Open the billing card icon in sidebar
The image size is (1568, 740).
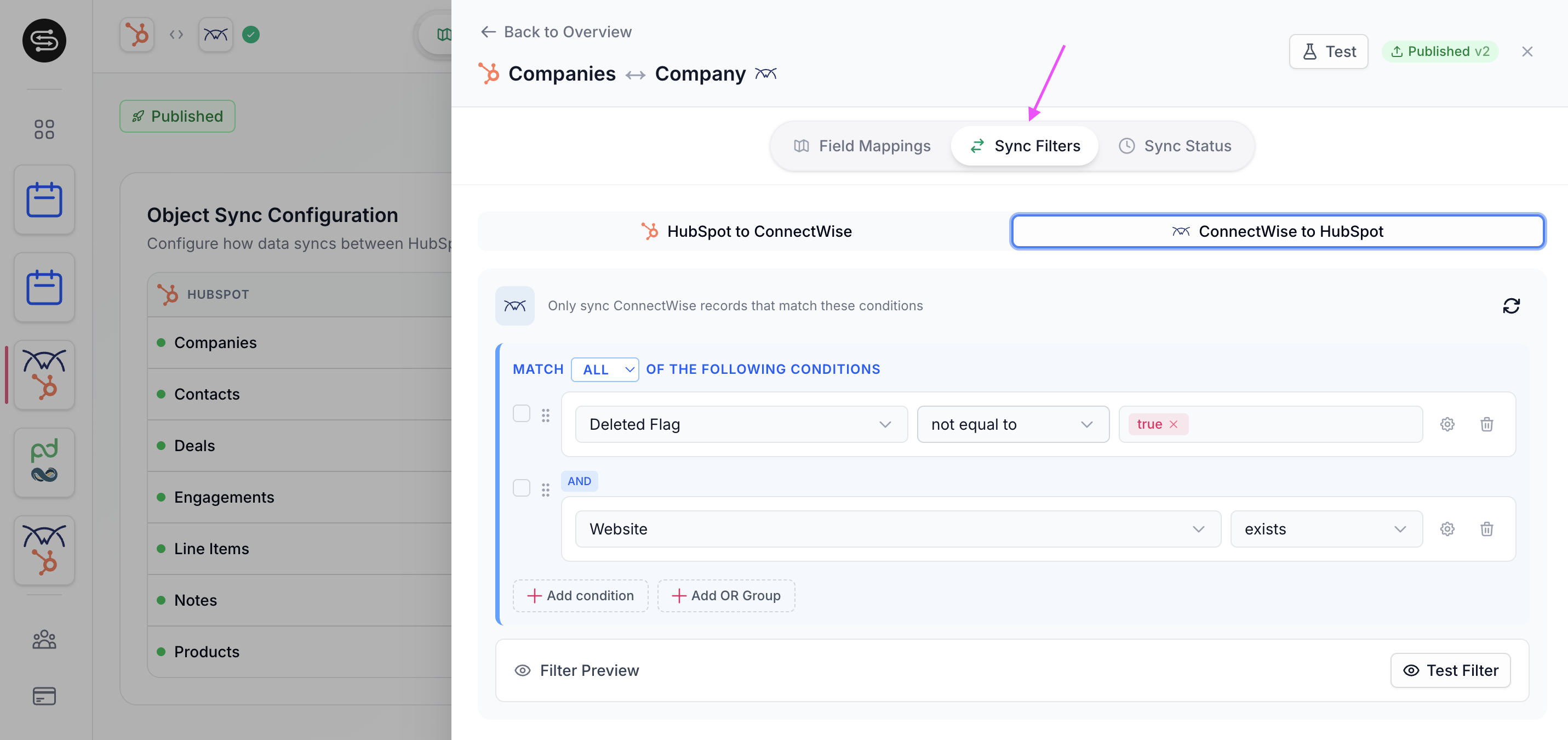tap(44, 696)
